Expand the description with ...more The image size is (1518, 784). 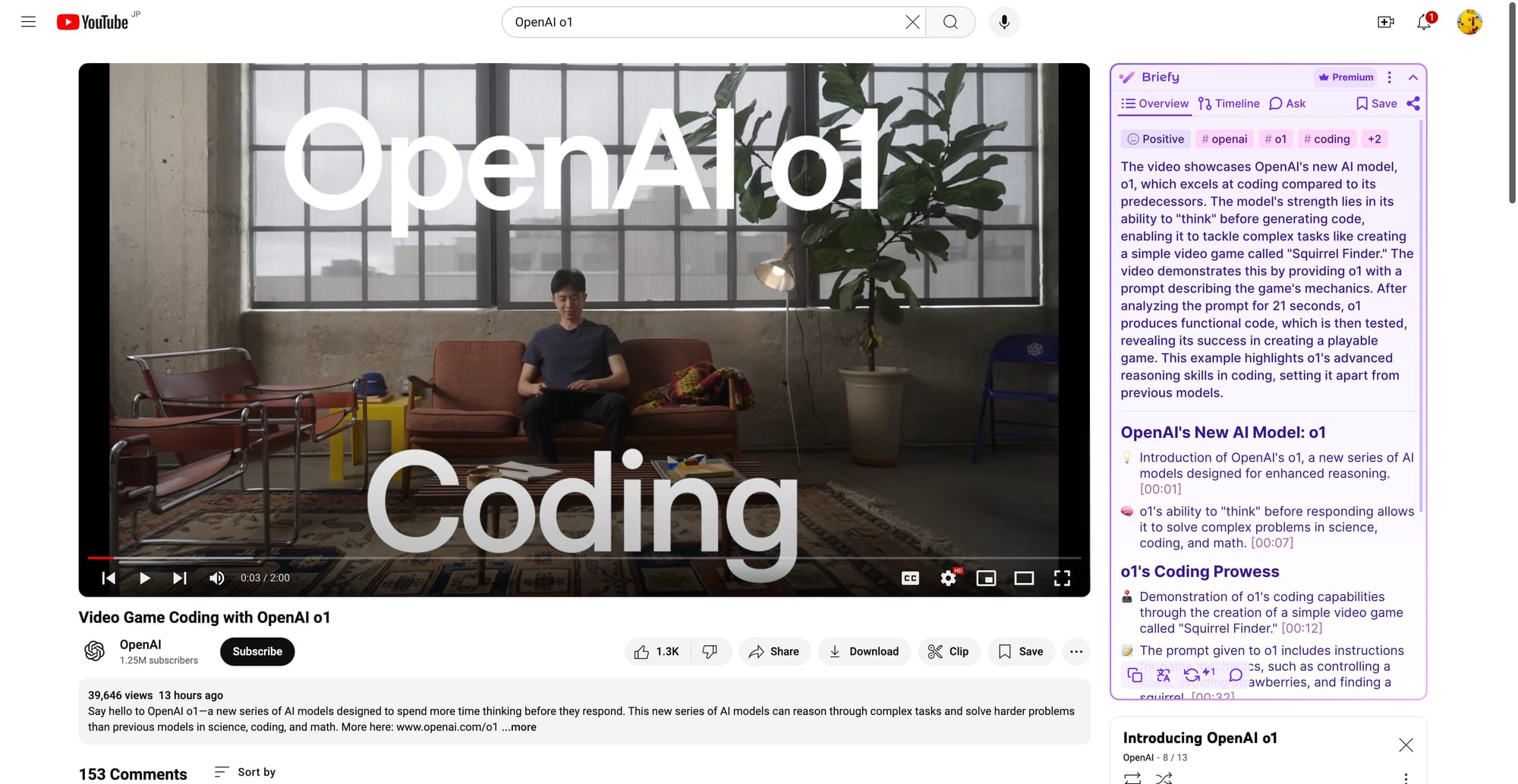coord(519,727)
